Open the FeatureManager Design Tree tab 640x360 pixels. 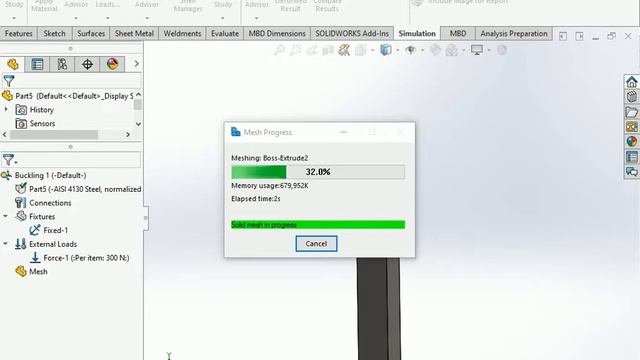click(x=13, y=64)
